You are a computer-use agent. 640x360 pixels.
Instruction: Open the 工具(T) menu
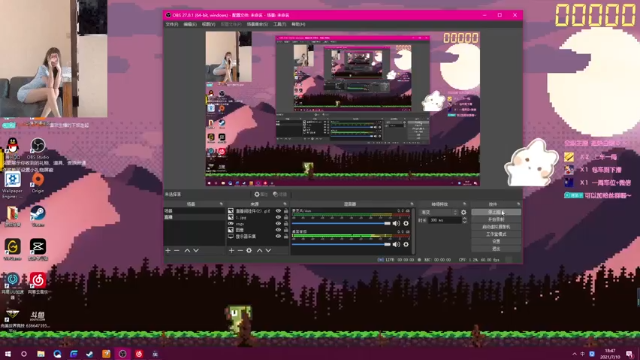tap(280, 24)
